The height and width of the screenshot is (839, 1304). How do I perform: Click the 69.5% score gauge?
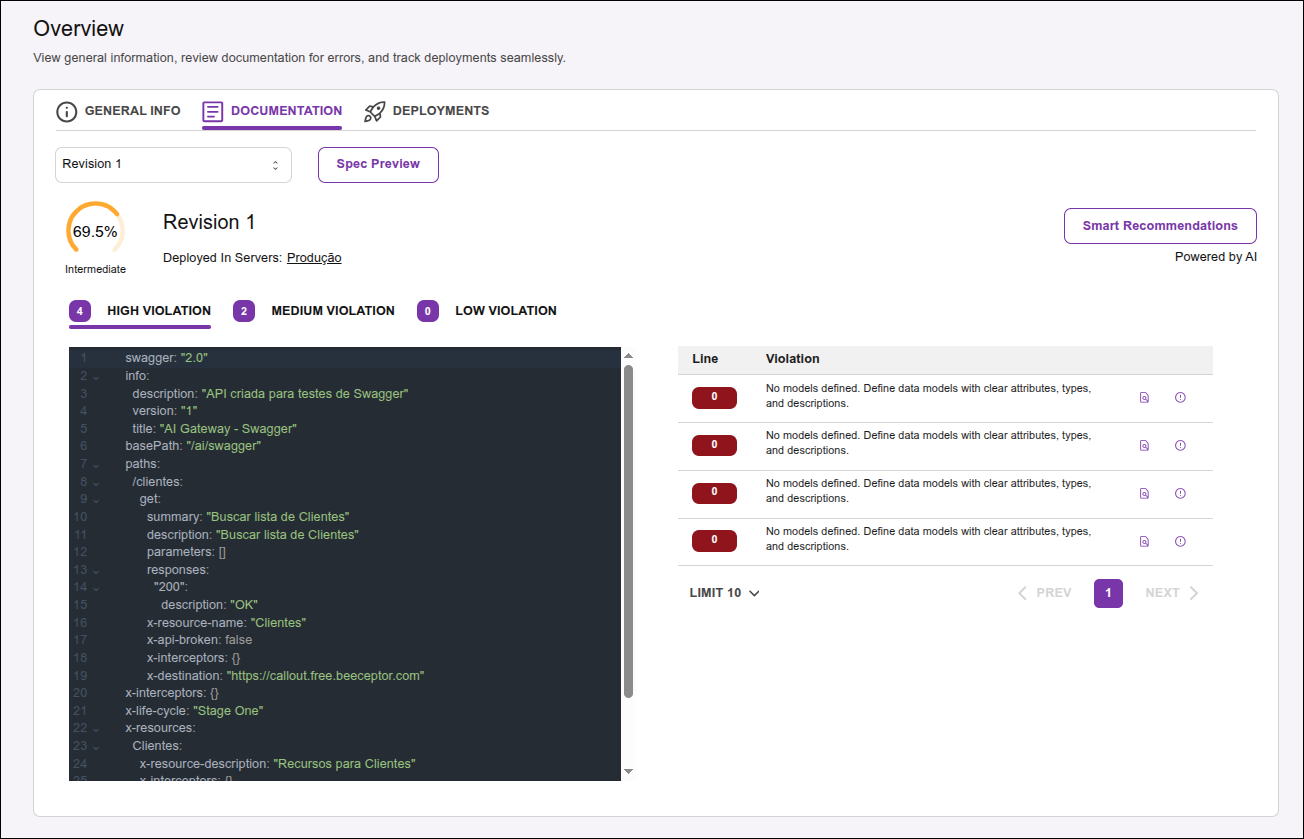[95, 230]
